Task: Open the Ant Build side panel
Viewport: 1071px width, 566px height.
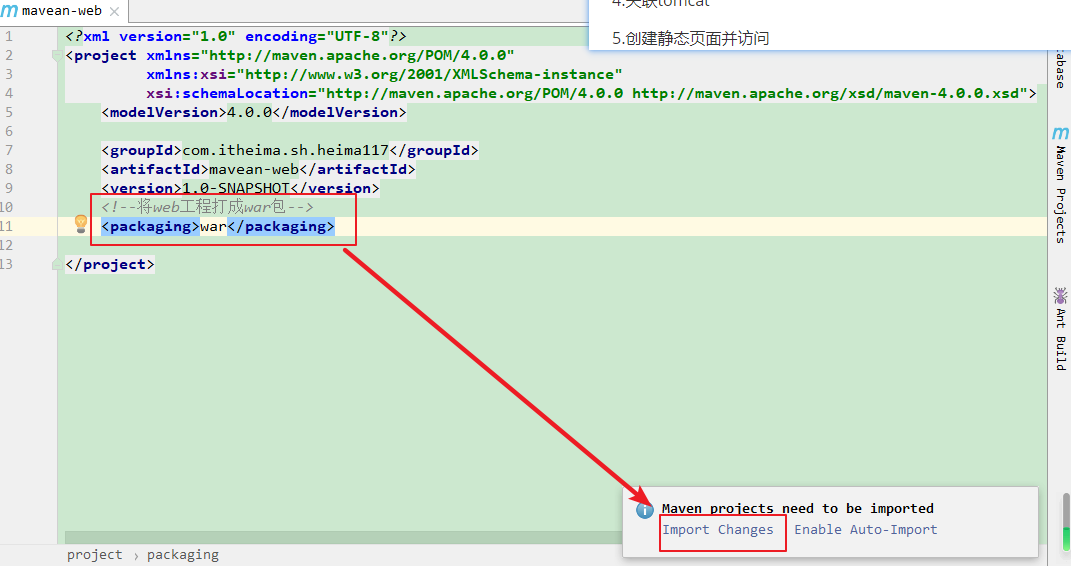Action: [1060, 330]
